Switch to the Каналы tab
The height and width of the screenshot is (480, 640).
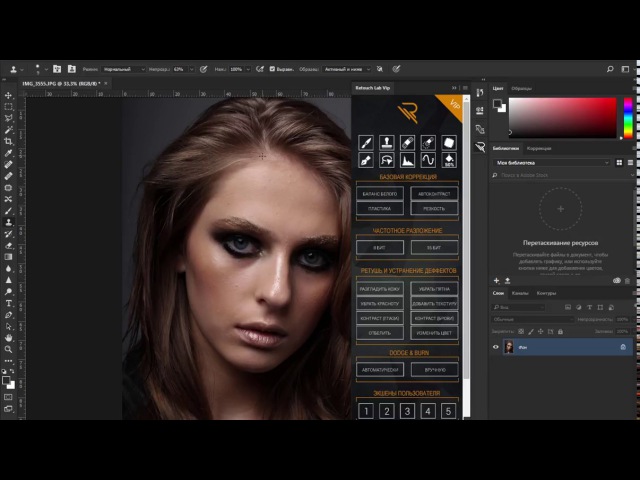pos(521,293)
